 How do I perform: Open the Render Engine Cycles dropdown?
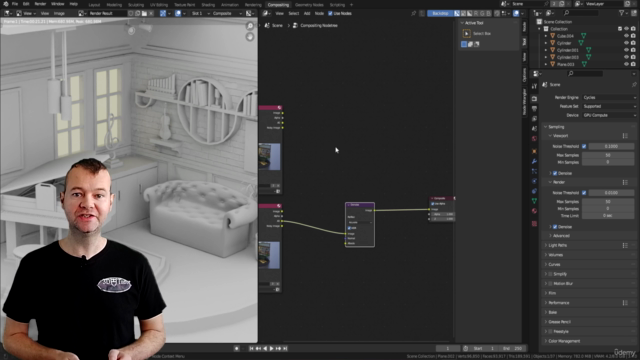pos(609,98)
